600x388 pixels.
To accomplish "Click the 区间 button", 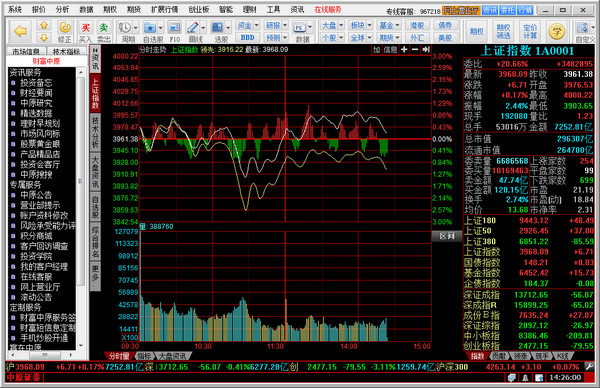I will pos(447,236).
